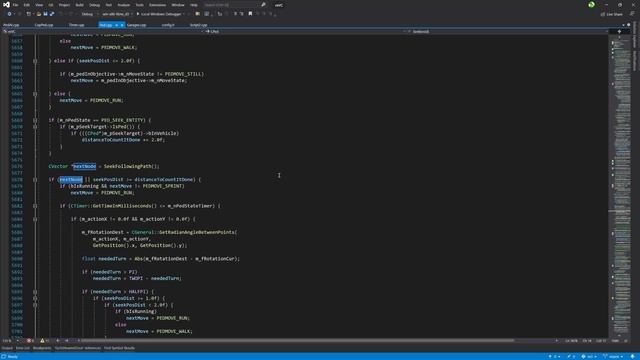640x360 pixels.
Task: Click the Save toolbar icon
Action: click(x=45, y=14)
